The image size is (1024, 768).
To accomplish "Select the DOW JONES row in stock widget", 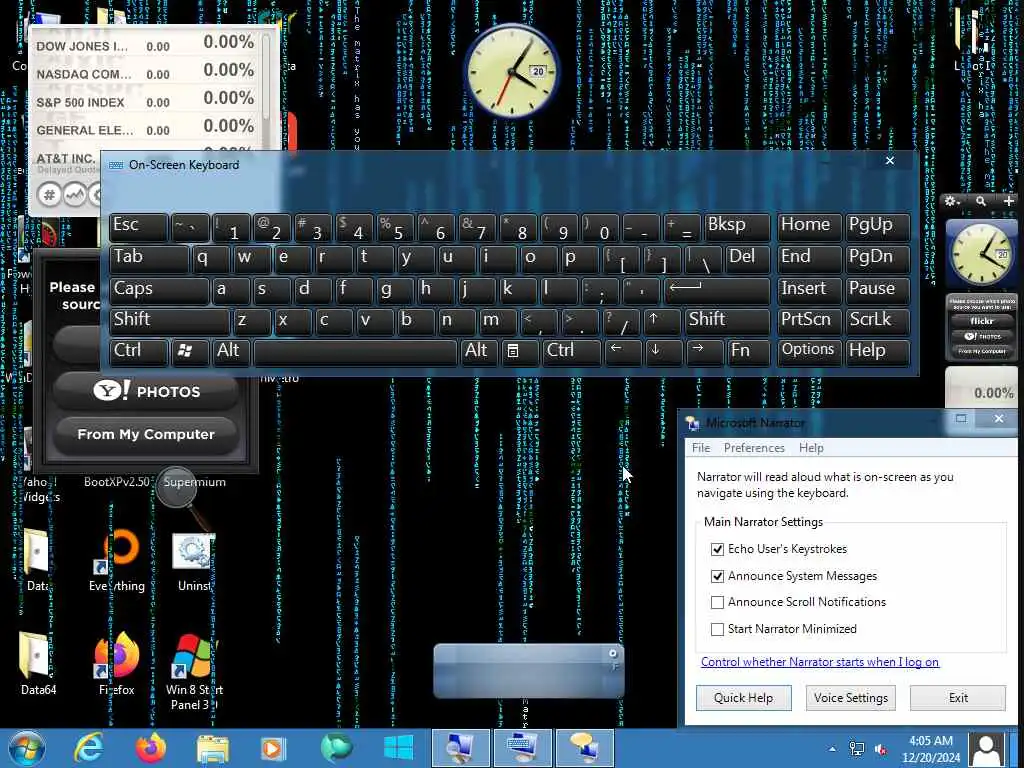I will coord(145,44).
